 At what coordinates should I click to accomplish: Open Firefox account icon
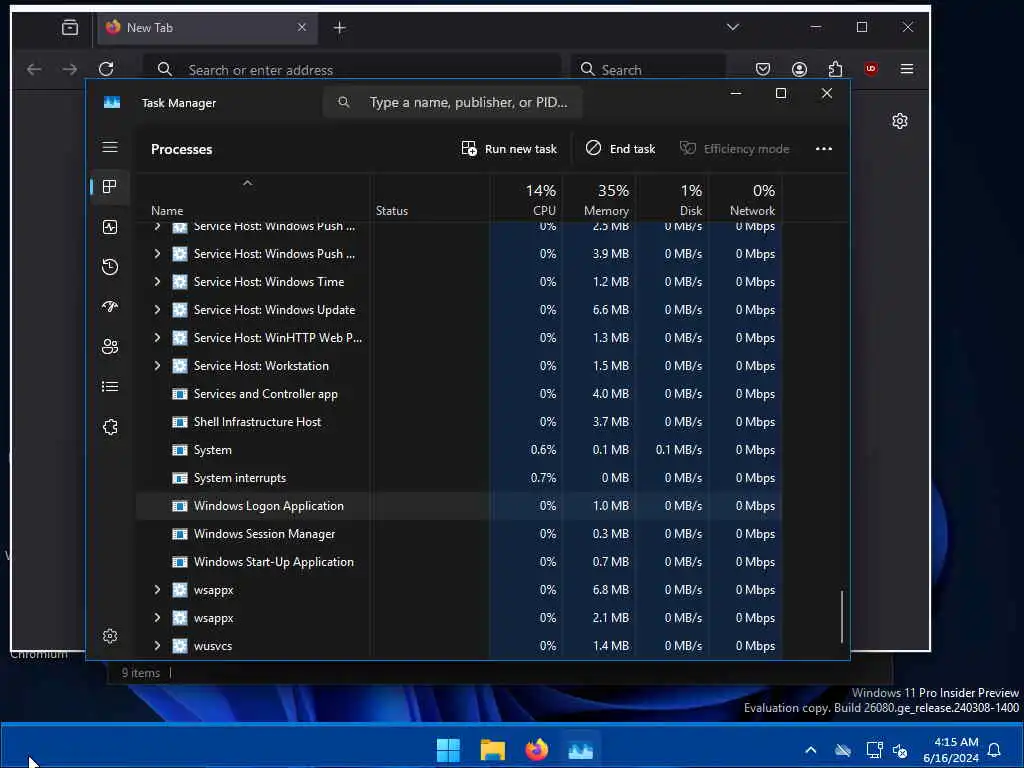[799, 69]
